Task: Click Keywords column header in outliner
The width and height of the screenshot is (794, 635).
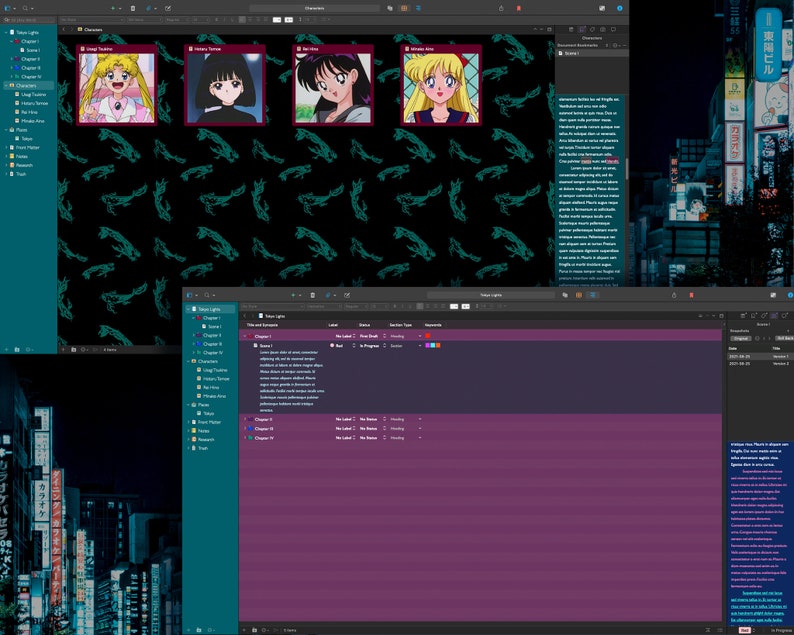Action: (433, 325)
